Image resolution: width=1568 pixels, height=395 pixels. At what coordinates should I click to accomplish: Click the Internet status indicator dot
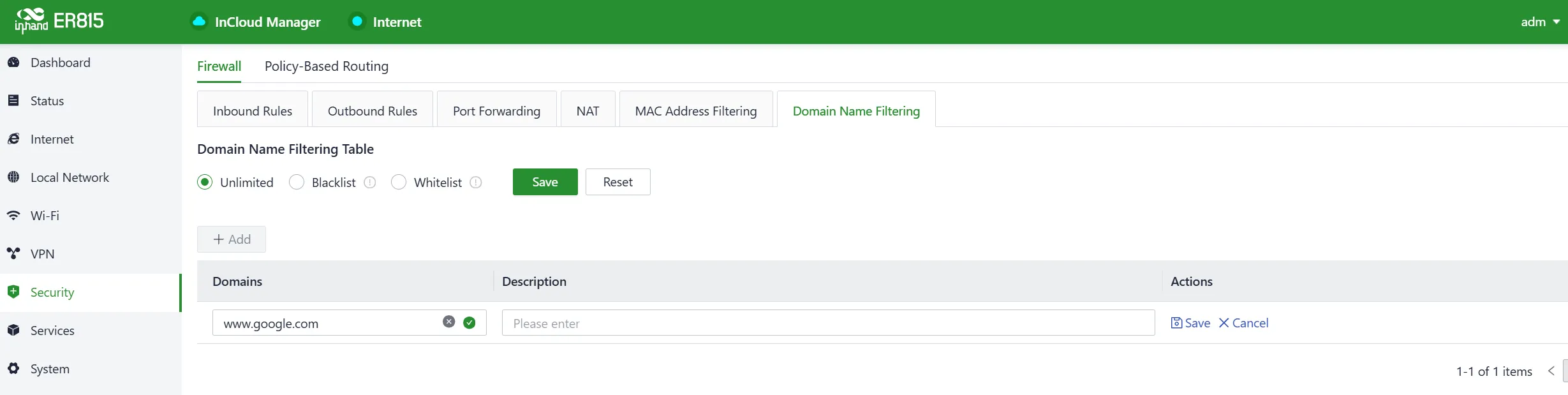click(357, 22)
